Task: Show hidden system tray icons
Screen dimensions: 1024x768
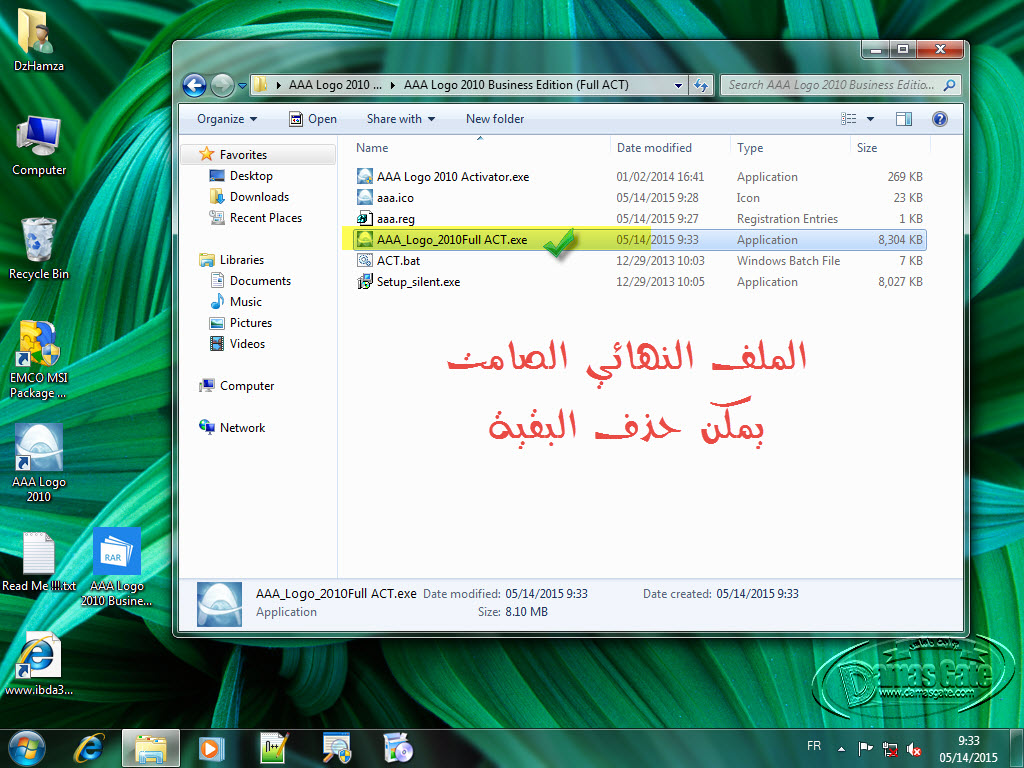Action: 841,749
